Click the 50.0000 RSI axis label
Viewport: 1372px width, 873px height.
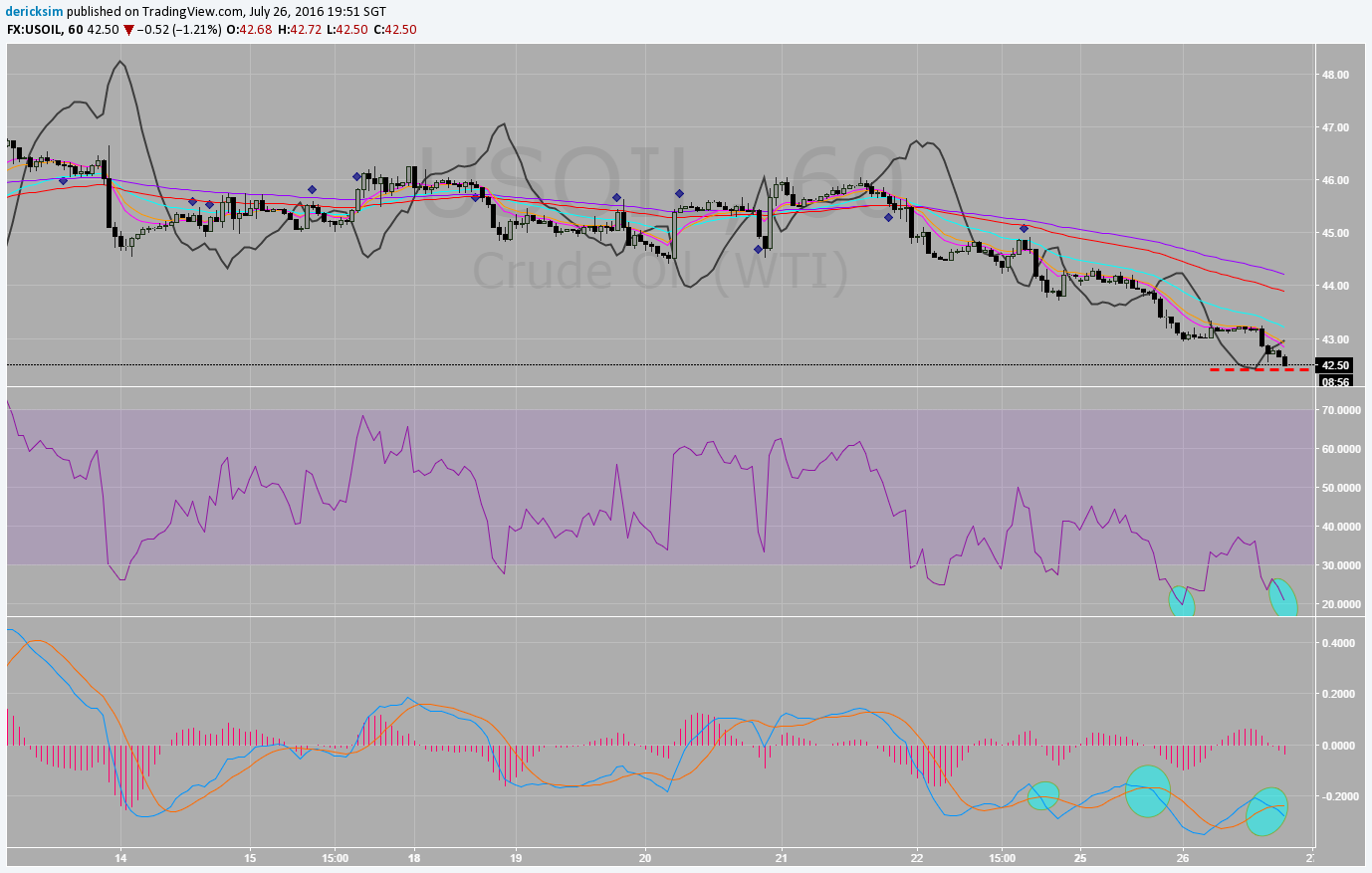pos(1342,488)
